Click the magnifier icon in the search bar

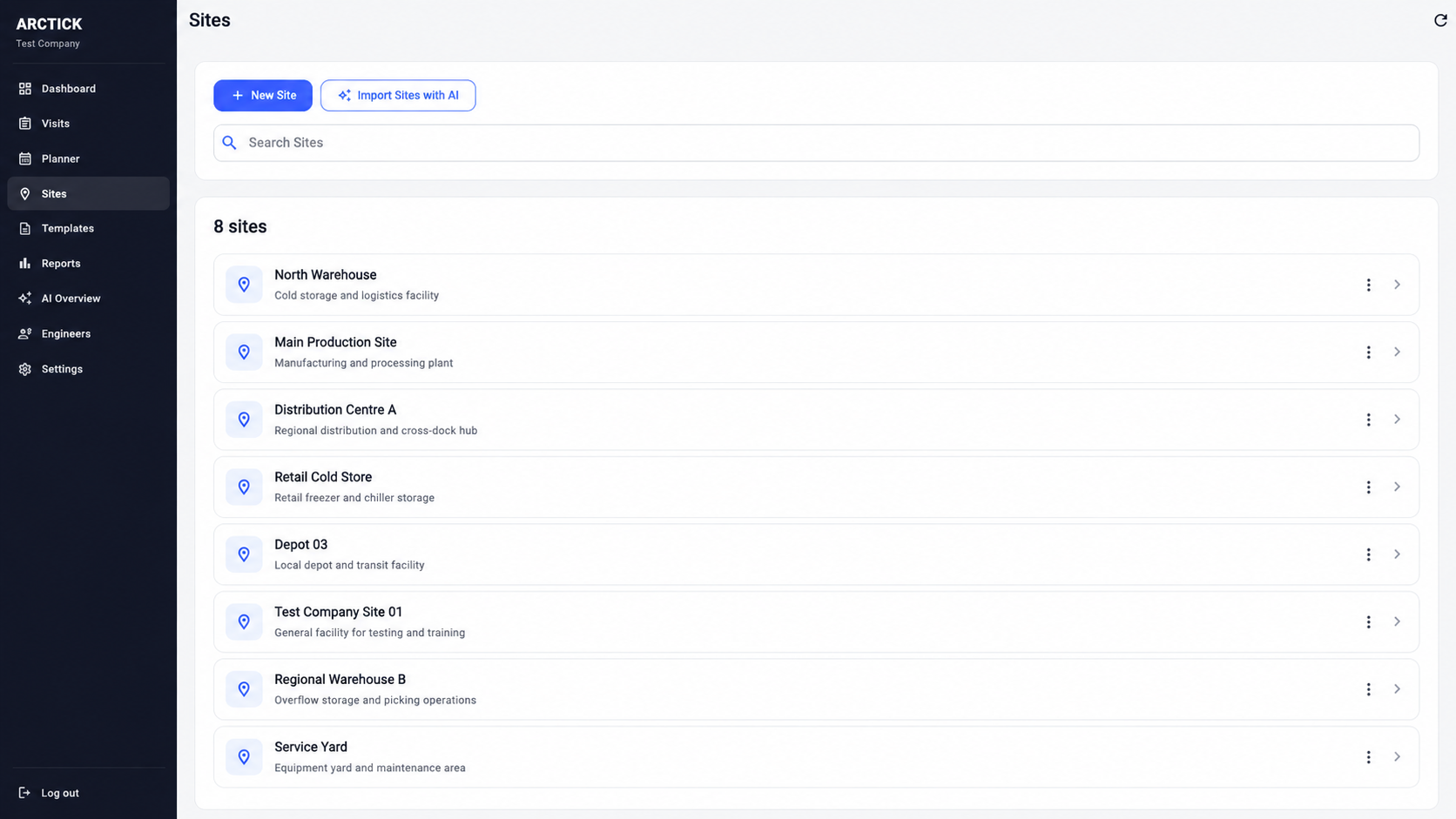tap(229, 143)
